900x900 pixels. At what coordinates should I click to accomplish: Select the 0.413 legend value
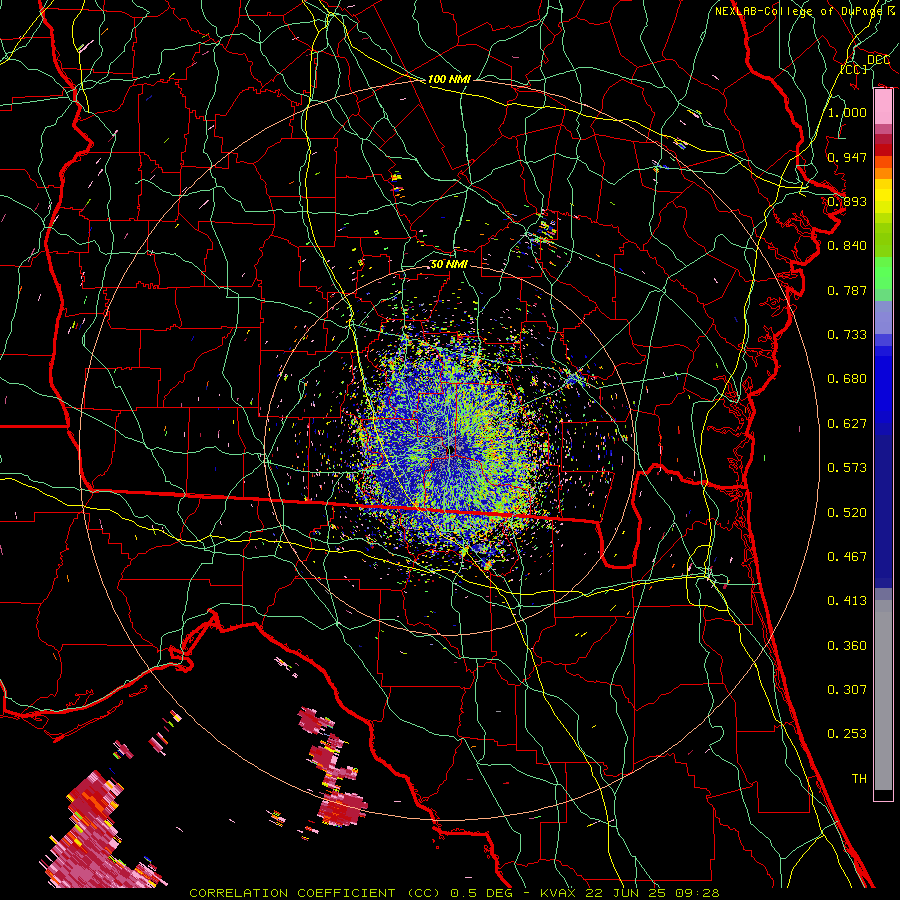click(847, 600)
